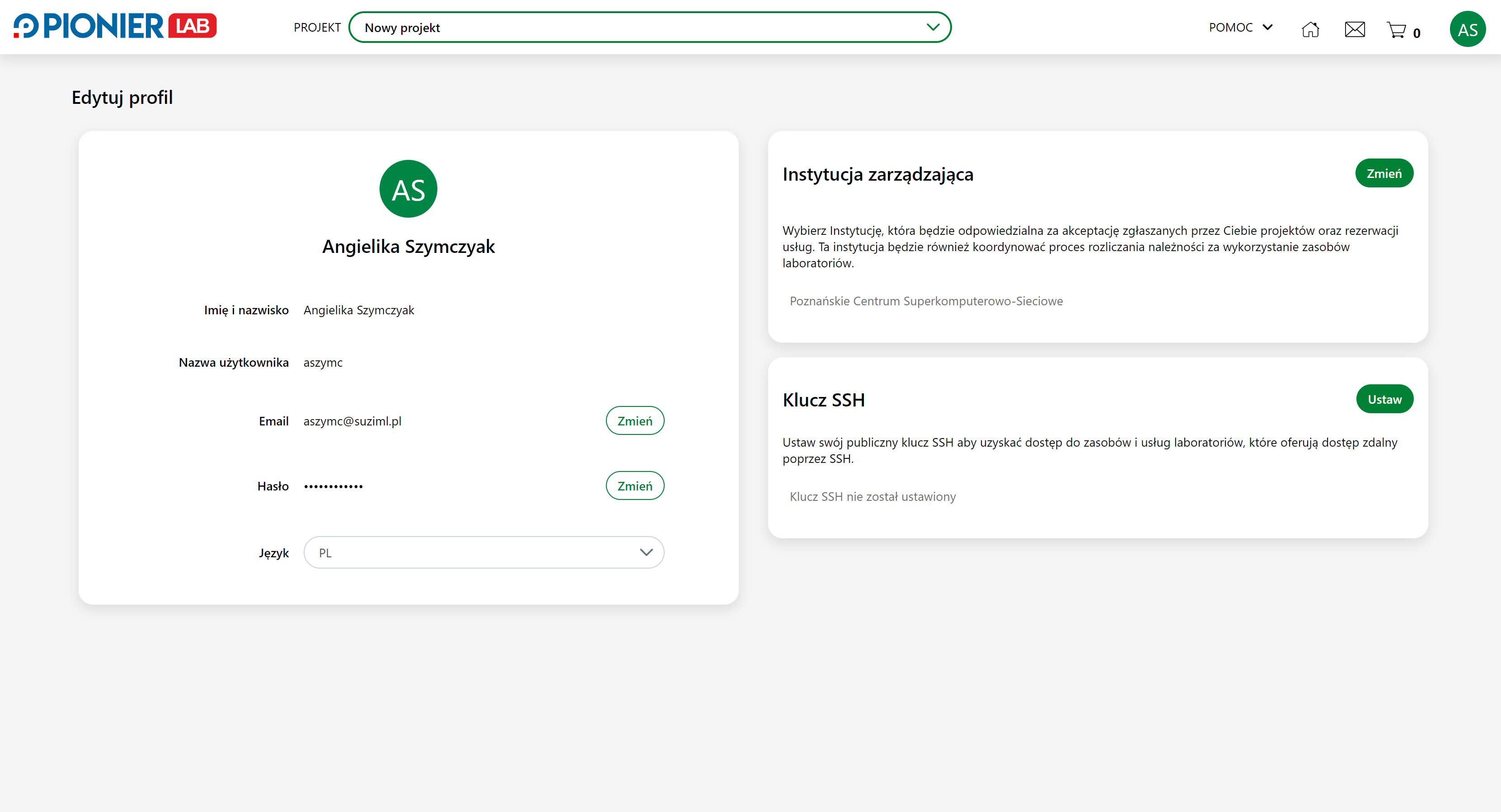The height and width of the screenshot is (812, 1501).
Task: Click the masked password dots
Action: [333, 486]
